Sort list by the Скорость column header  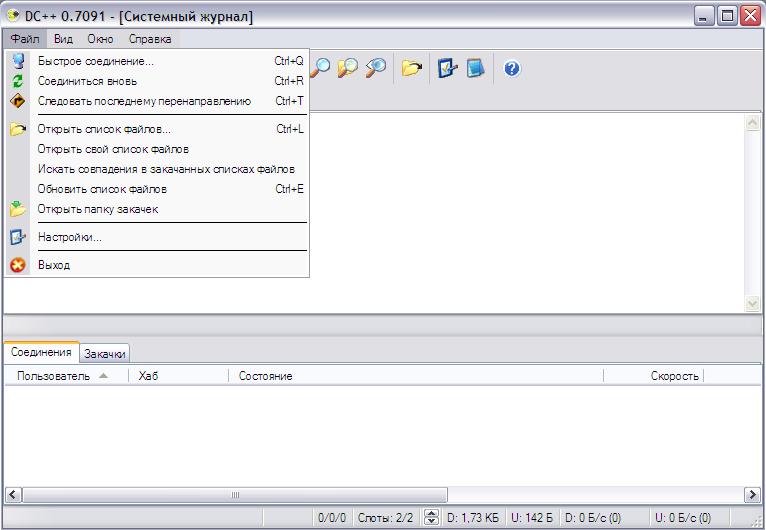[x=674, y=376]
